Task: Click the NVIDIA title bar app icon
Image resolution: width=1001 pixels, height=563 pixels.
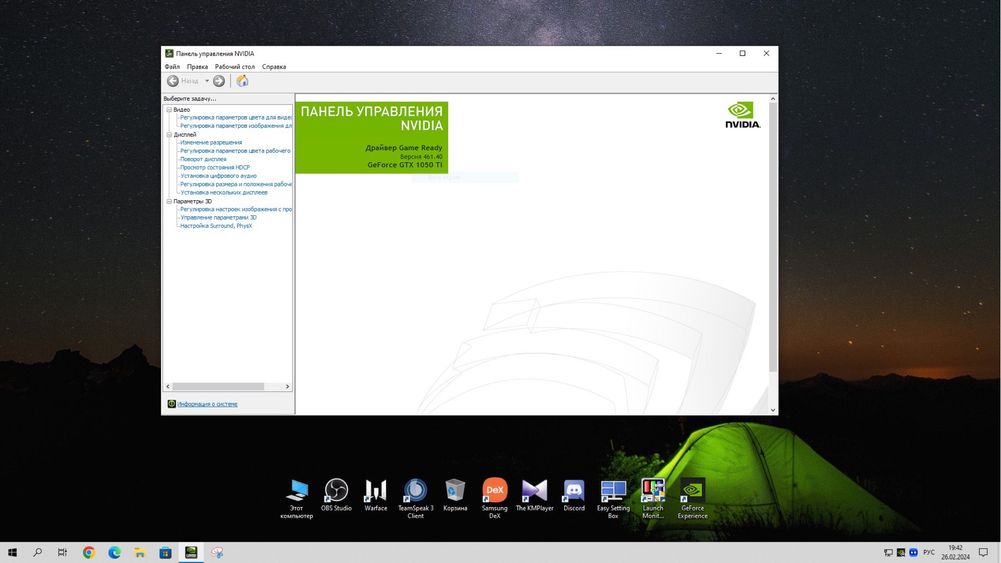Action: point(169,54)
